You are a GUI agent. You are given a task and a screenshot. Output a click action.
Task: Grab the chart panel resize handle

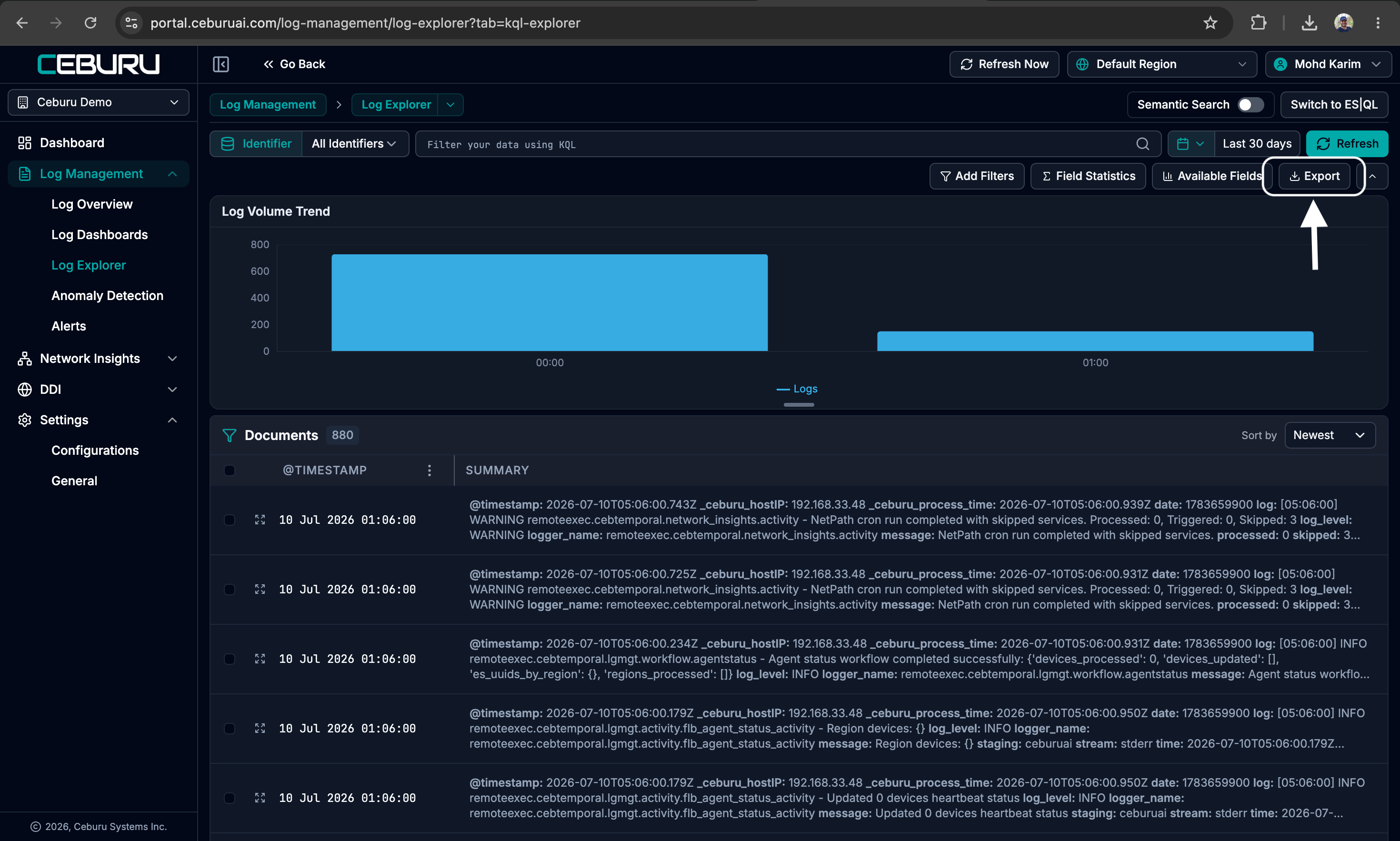[x=799, y=405]
